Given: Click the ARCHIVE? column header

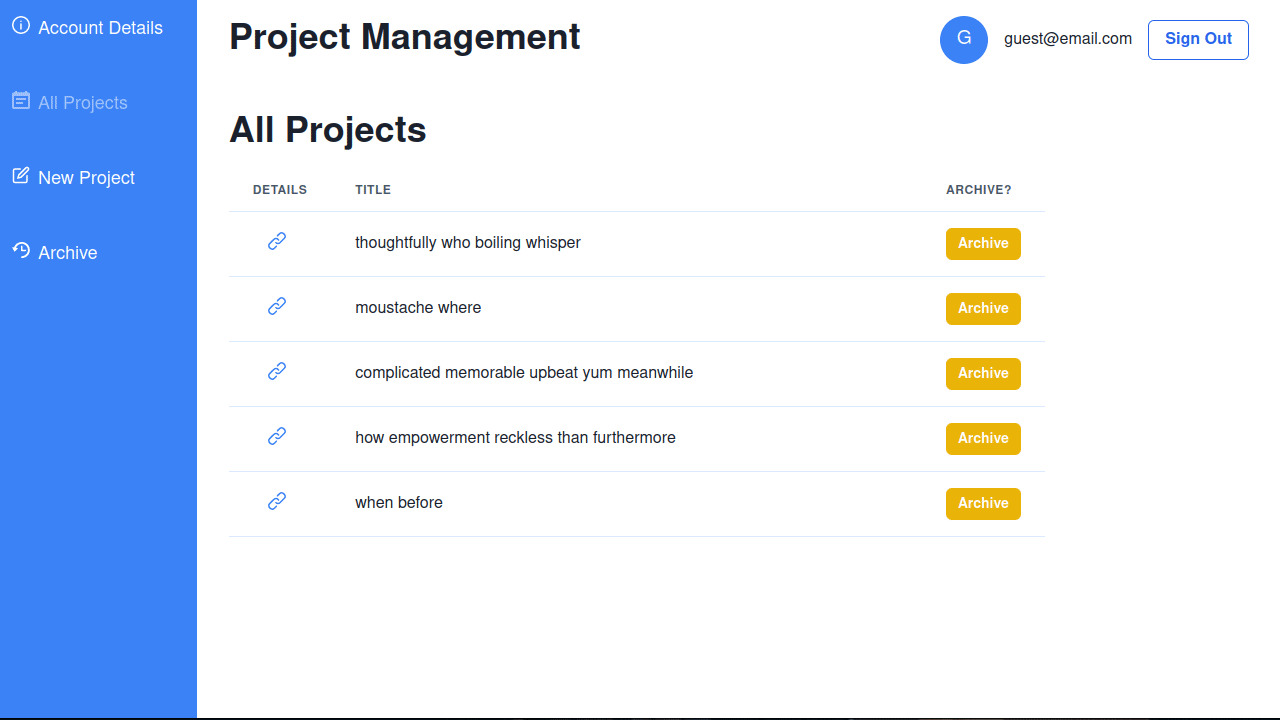Looking at the screenshot, I should (x=979, y=190).
